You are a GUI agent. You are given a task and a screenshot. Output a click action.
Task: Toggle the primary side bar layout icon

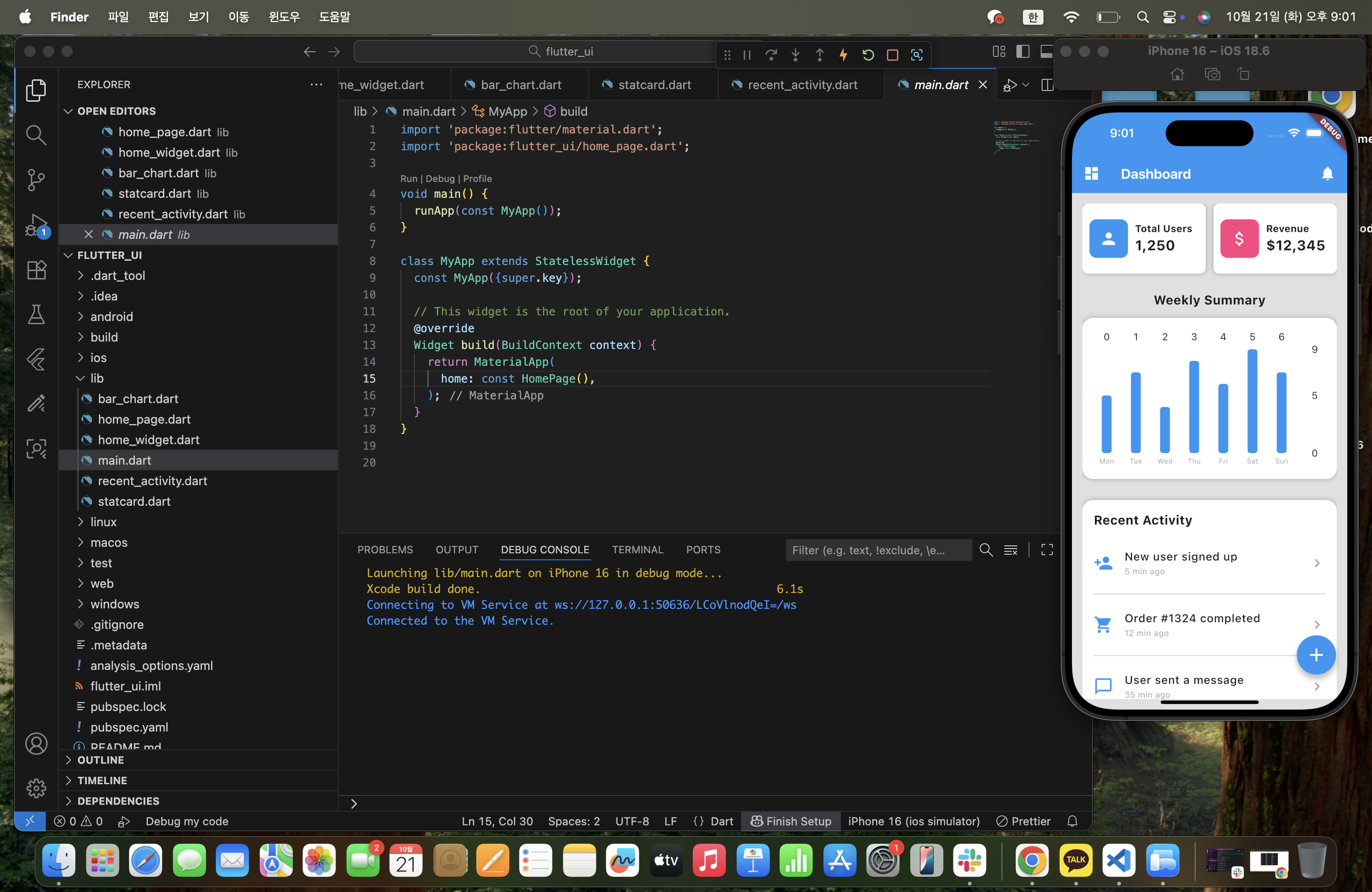click(x=1022, y=52)
